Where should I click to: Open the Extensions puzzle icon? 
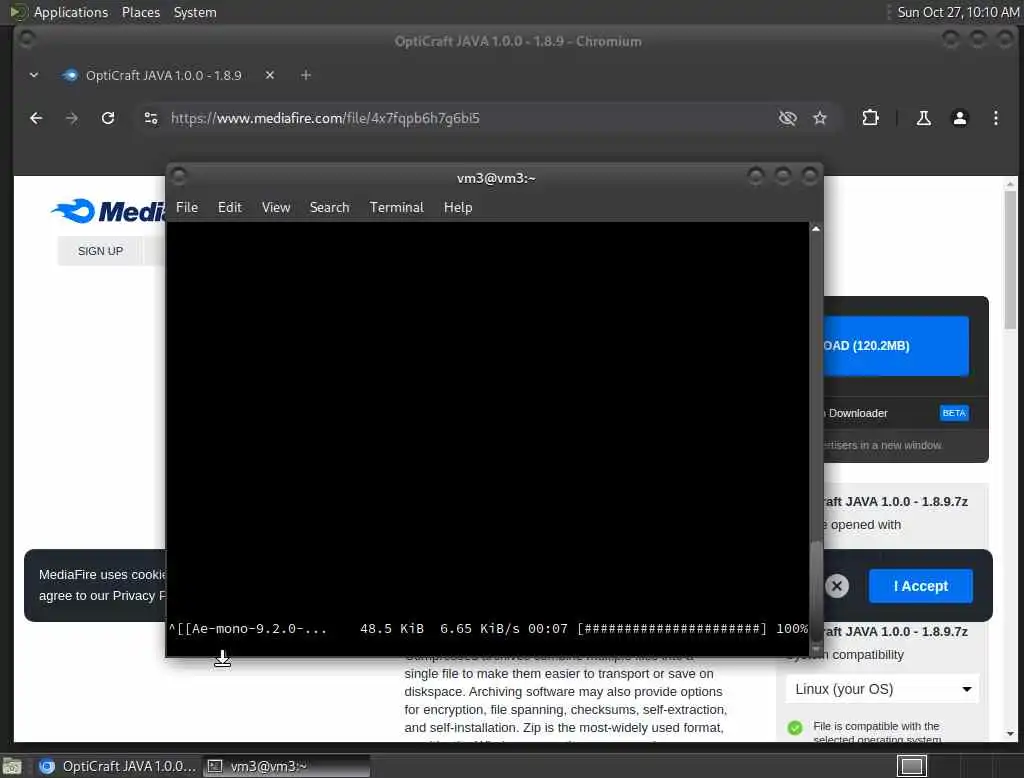pyautogui.click(x=870, y=118)
